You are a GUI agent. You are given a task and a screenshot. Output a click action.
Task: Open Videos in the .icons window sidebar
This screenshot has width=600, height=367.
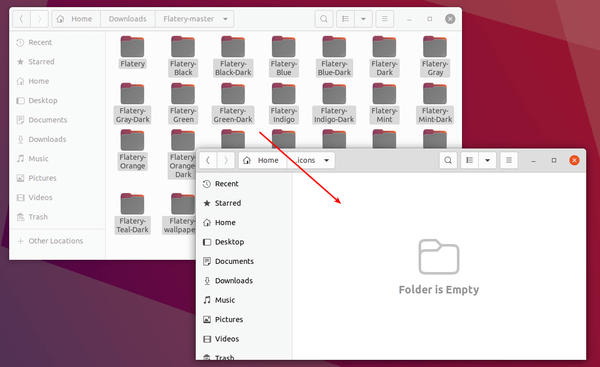(244, 339)
